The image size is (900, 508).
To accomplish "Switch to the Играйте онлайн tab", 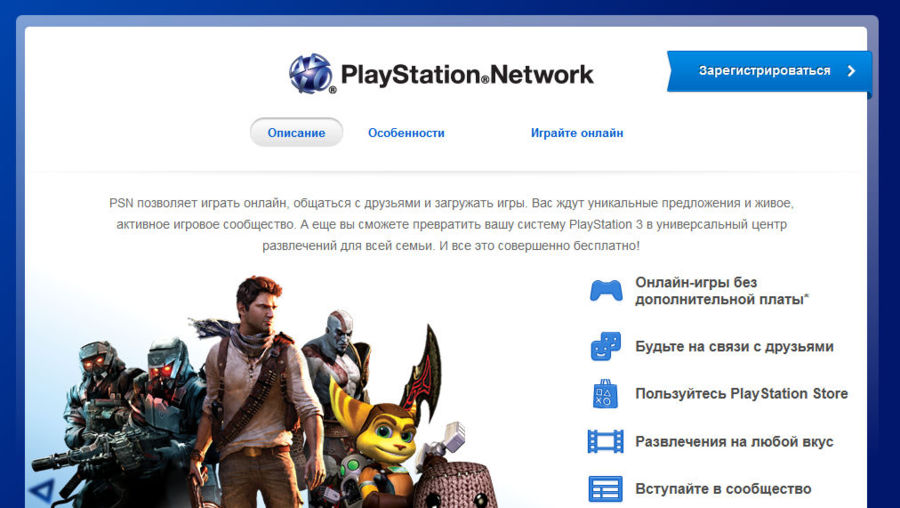I will click(x=577, y=133).
